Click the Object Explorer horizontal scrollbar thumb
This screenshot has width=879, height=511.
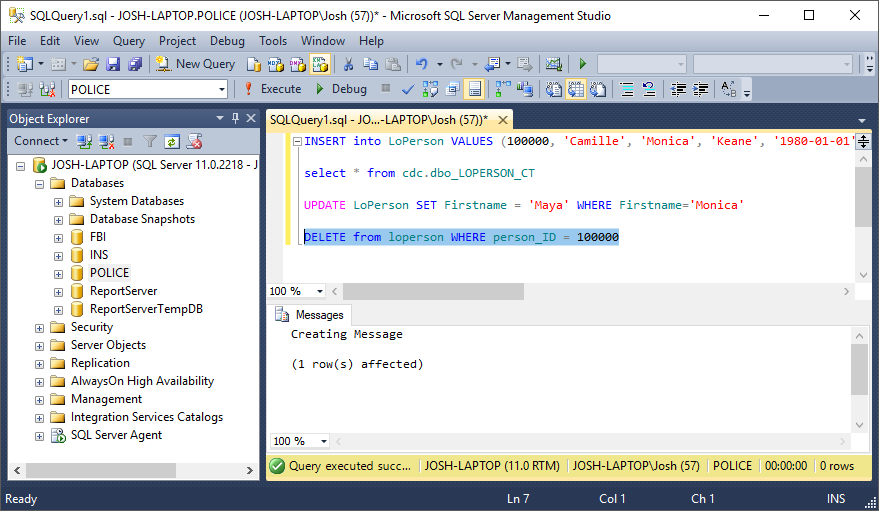[x=101, y=470]
